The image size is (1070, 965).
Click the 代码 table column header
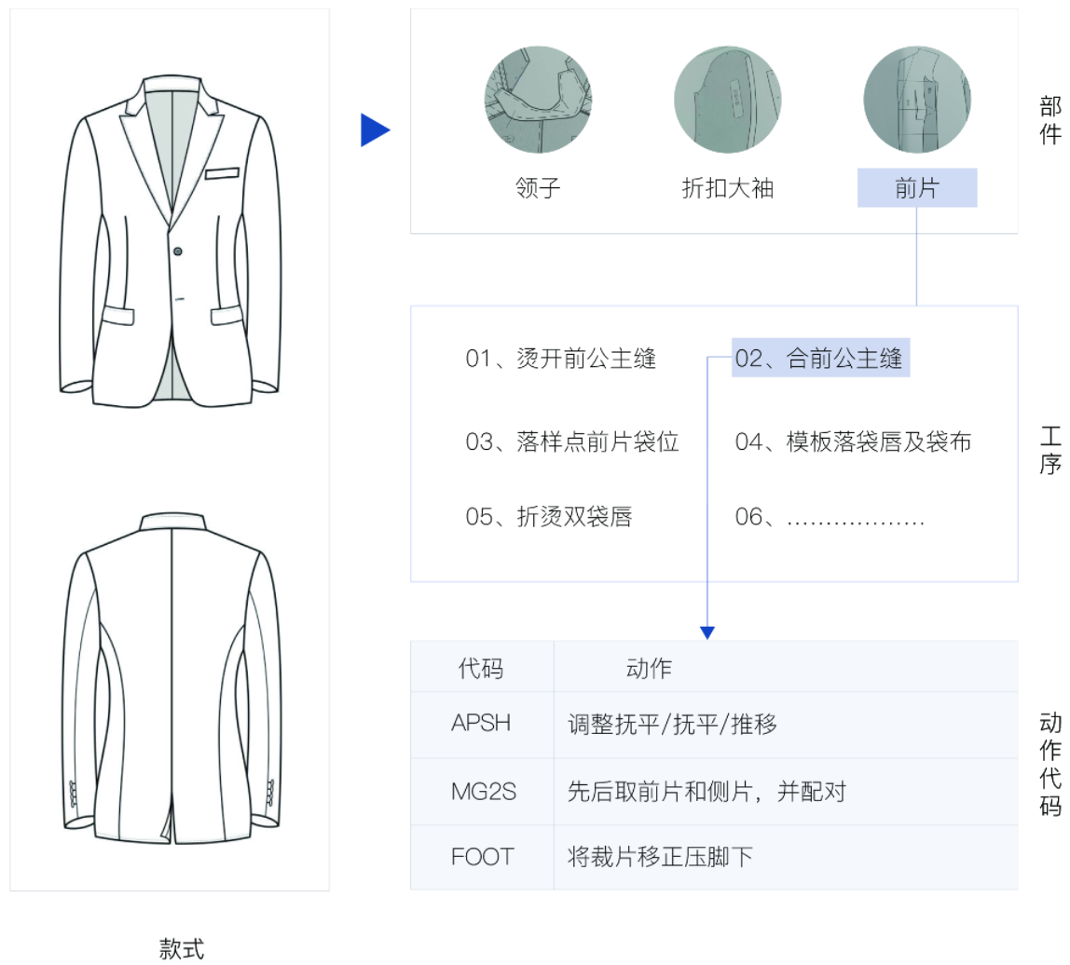pyautogui.click(x=481, y=669)
